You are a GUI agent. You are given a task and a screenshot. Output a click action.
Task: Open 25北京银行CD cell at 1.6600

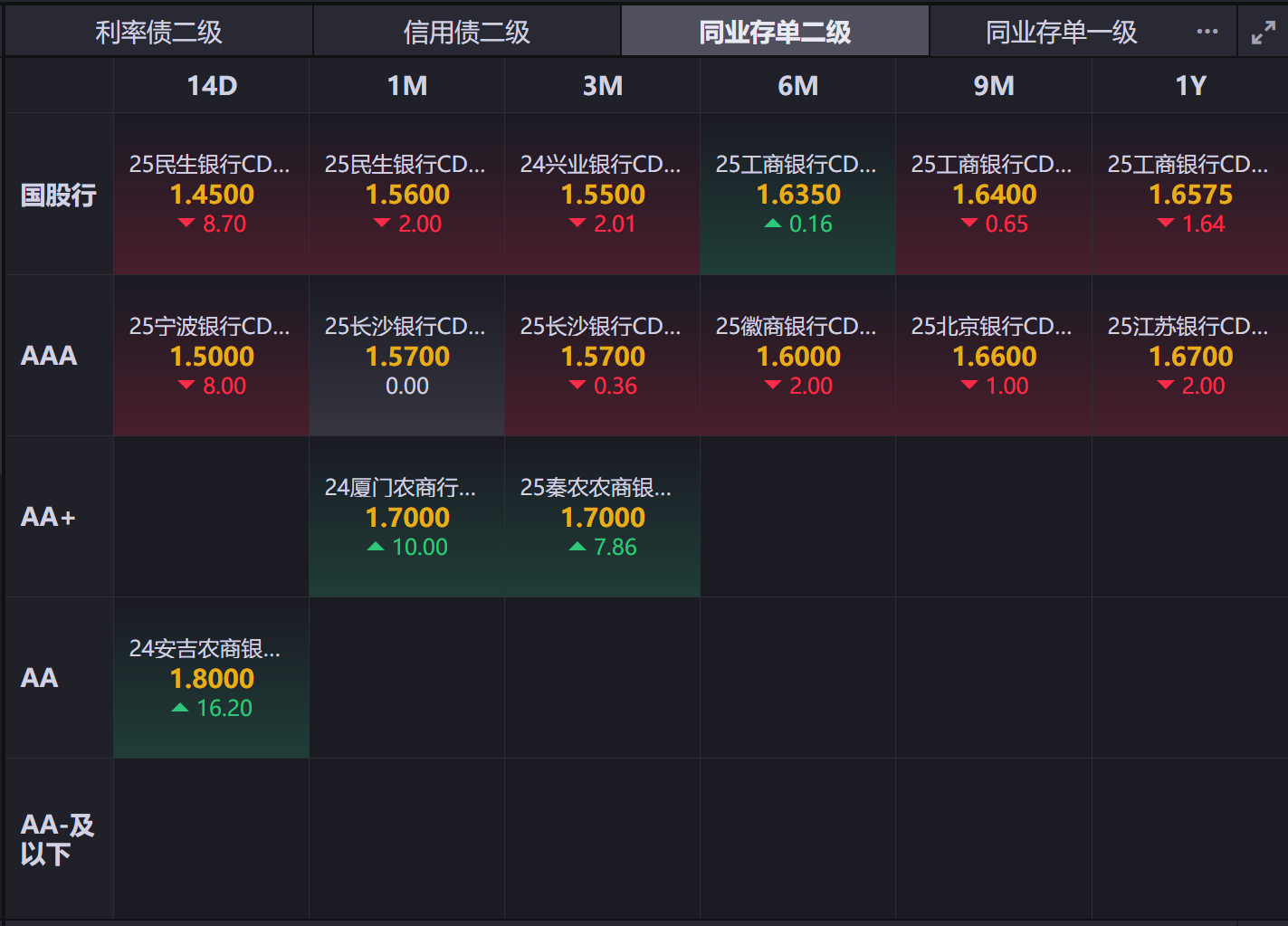[994, 356]
